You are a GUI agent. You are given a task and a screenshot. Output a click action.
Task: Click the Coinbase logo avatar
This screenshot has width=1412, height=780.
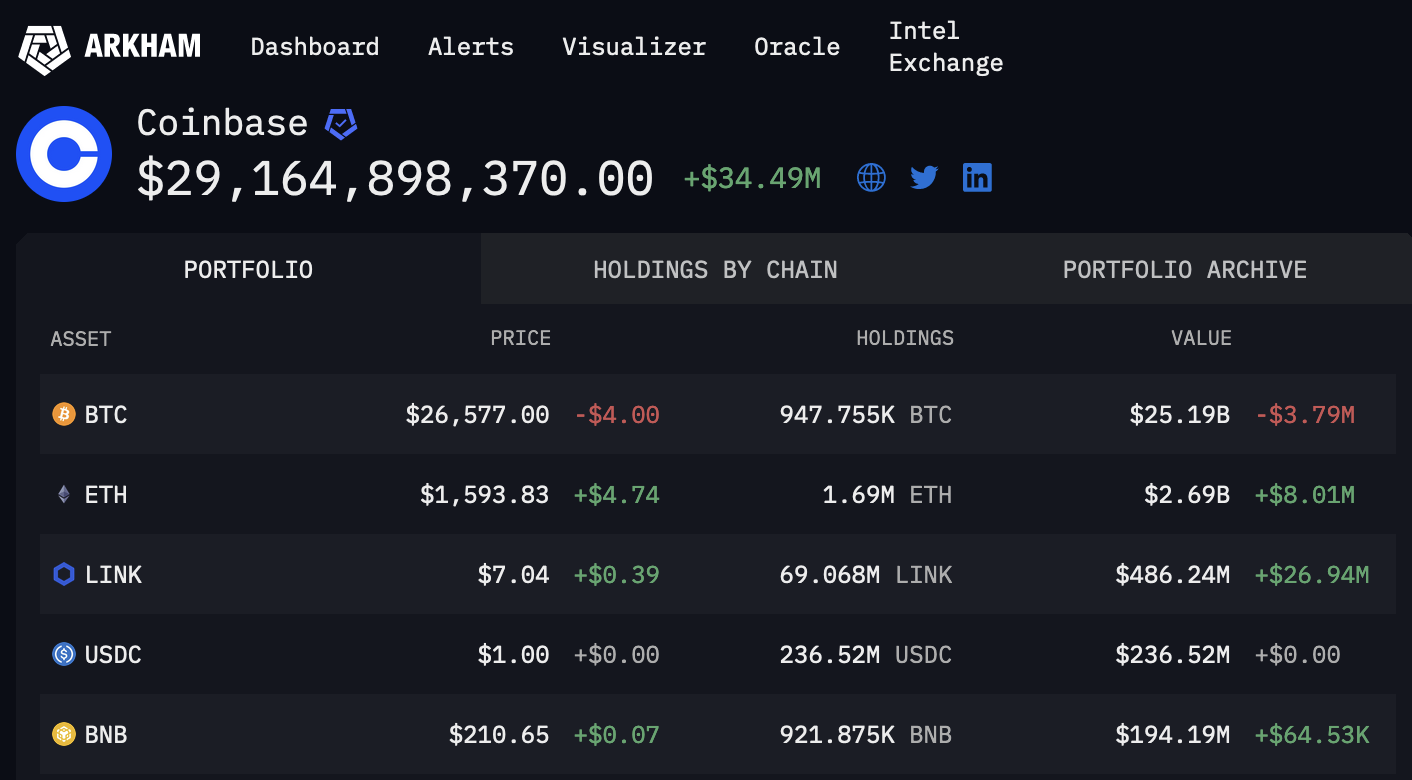(x=64, y=154)
